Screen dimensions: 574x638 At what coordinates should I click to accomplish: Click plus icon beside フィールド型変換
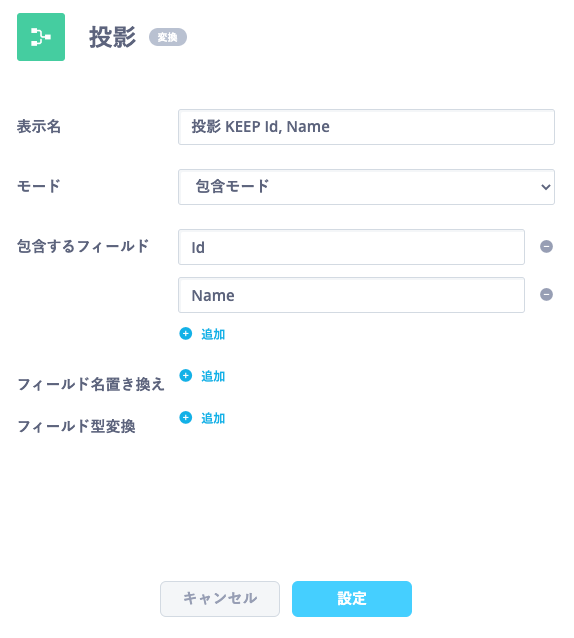pos(186,417)
